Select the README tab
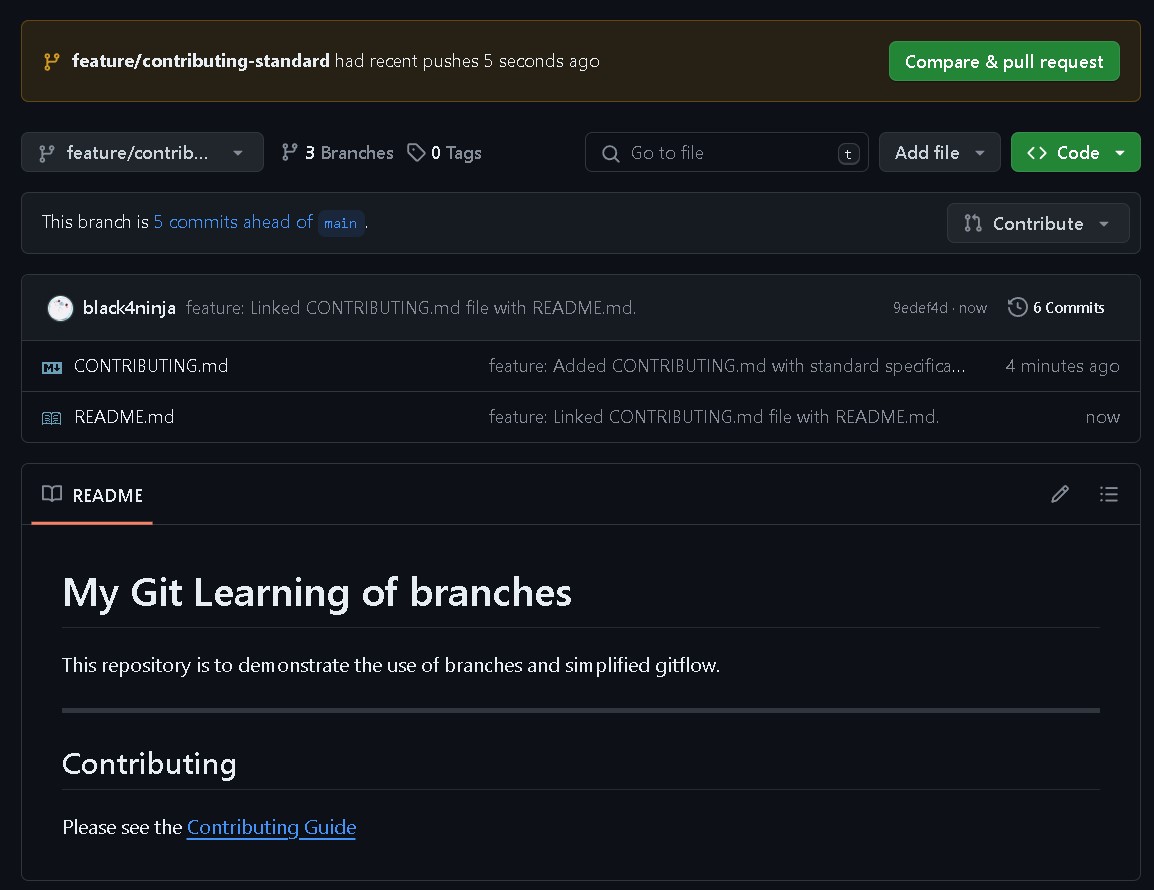 93,495
